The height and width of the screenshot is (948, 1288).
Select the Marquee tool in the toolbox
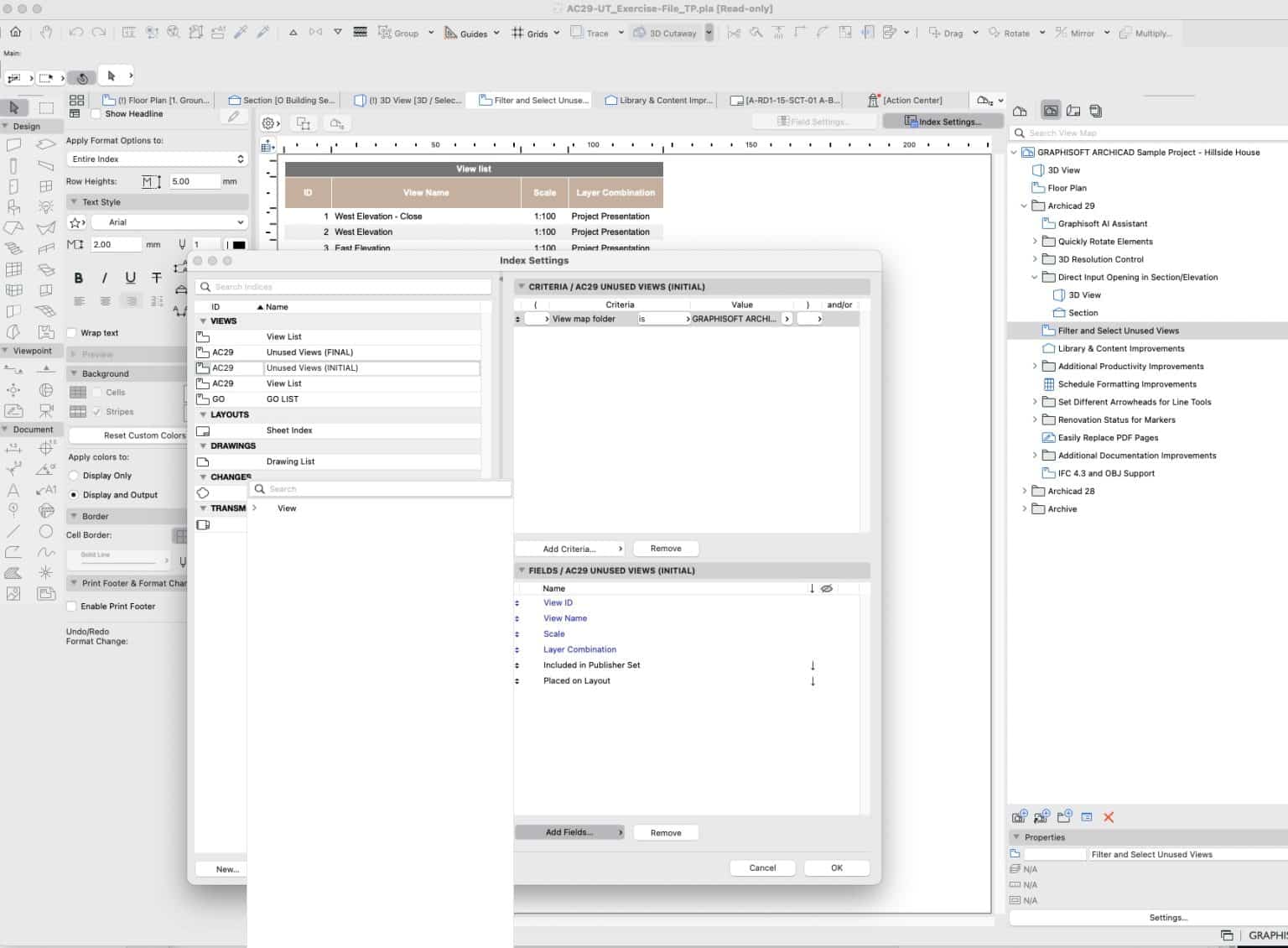click(x=46, y=107)
